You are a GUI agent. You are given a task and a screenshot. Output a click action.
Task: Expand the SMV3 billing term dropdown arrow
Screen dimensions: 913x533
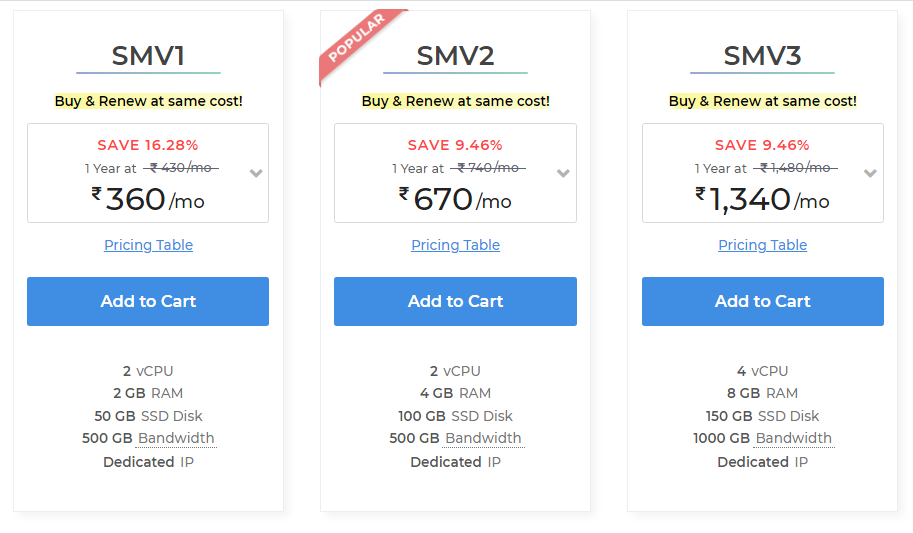pos(870,173)
